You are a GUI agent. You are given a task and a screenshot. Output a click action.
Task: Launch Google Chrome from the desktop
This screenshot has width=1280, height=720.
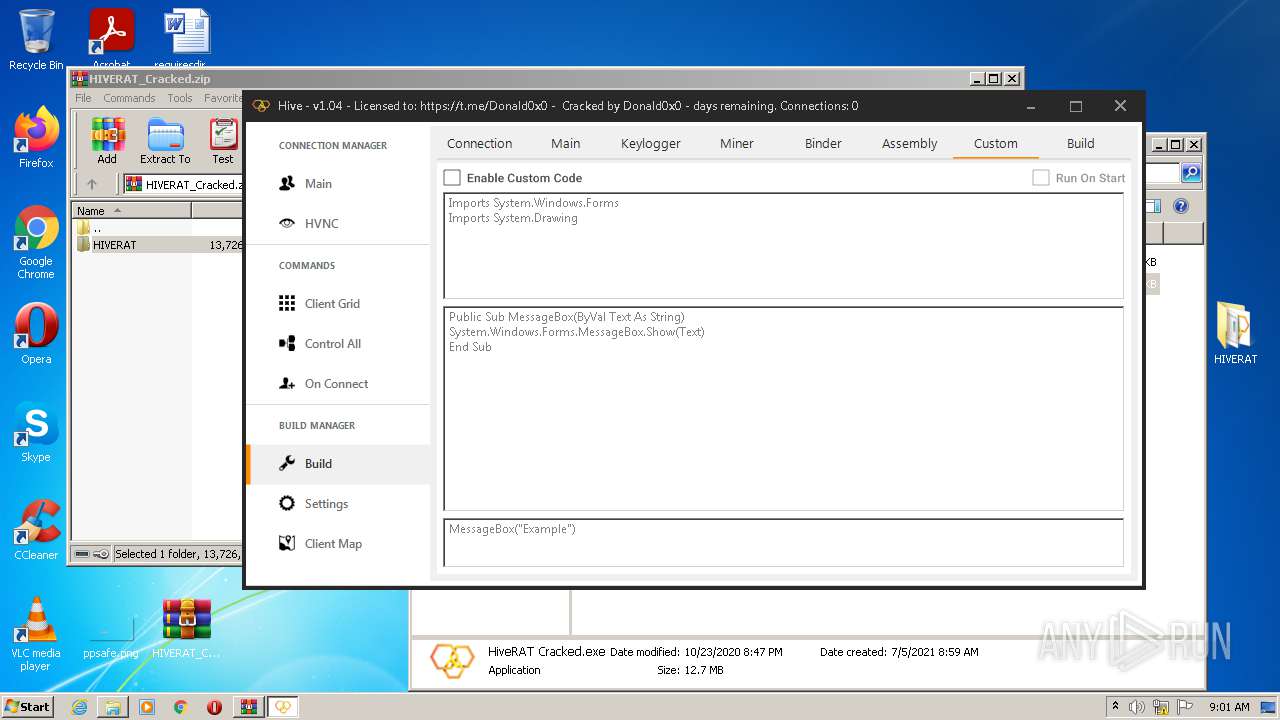36,243
